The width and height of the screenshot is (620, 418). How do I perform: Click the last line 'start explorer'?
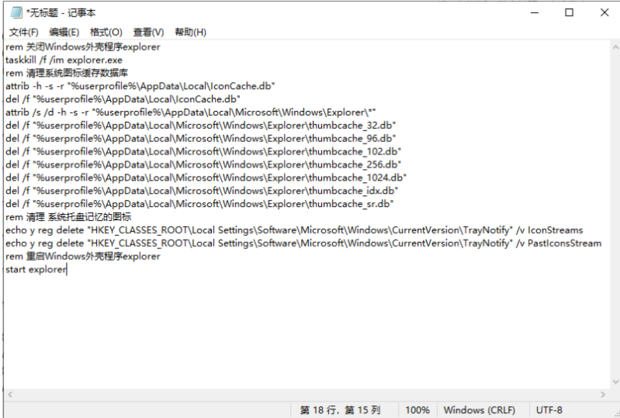(x=36, y=269)
